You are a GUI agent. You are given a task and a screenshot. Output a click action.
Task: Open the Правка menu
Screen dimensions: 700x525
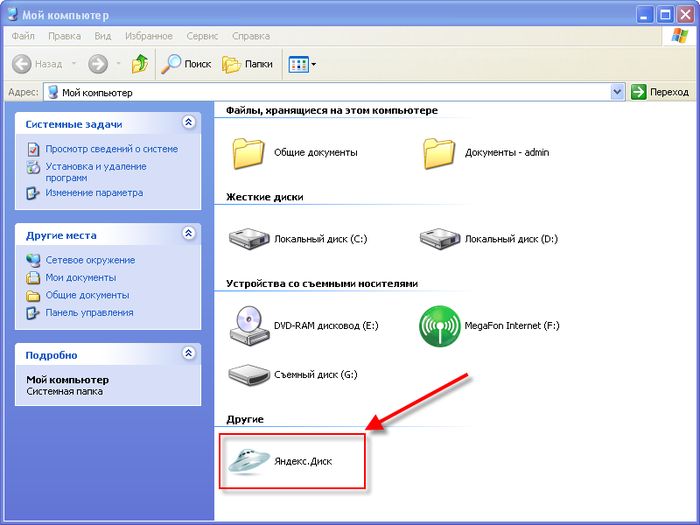point(64,36)
